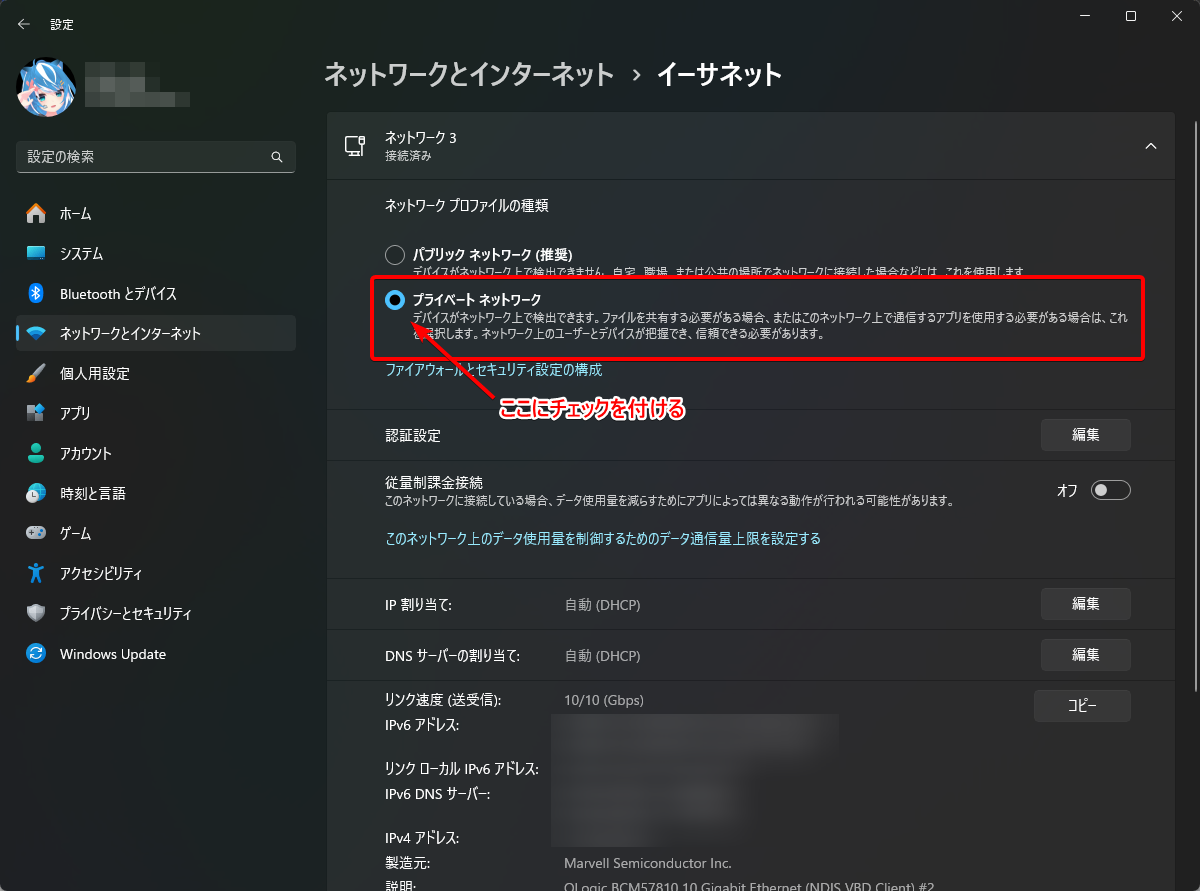Open プライバシーとセキュリティ settings icon
The width and height of the screenshot is (1200, 891).
[38, 613]
